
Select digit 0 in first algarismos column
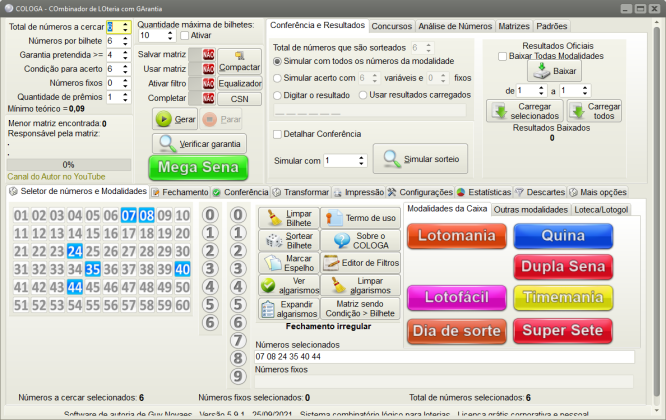(x=210, y=215)
